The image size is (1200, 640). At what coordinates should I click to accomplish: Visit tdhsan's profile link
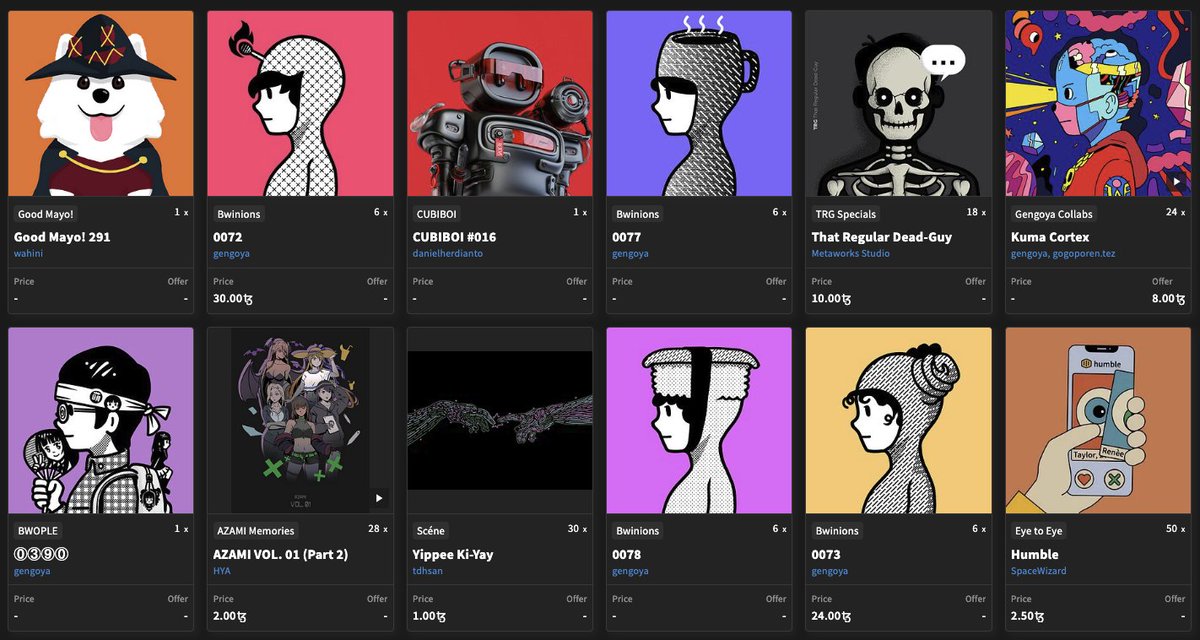coord(428,571)
